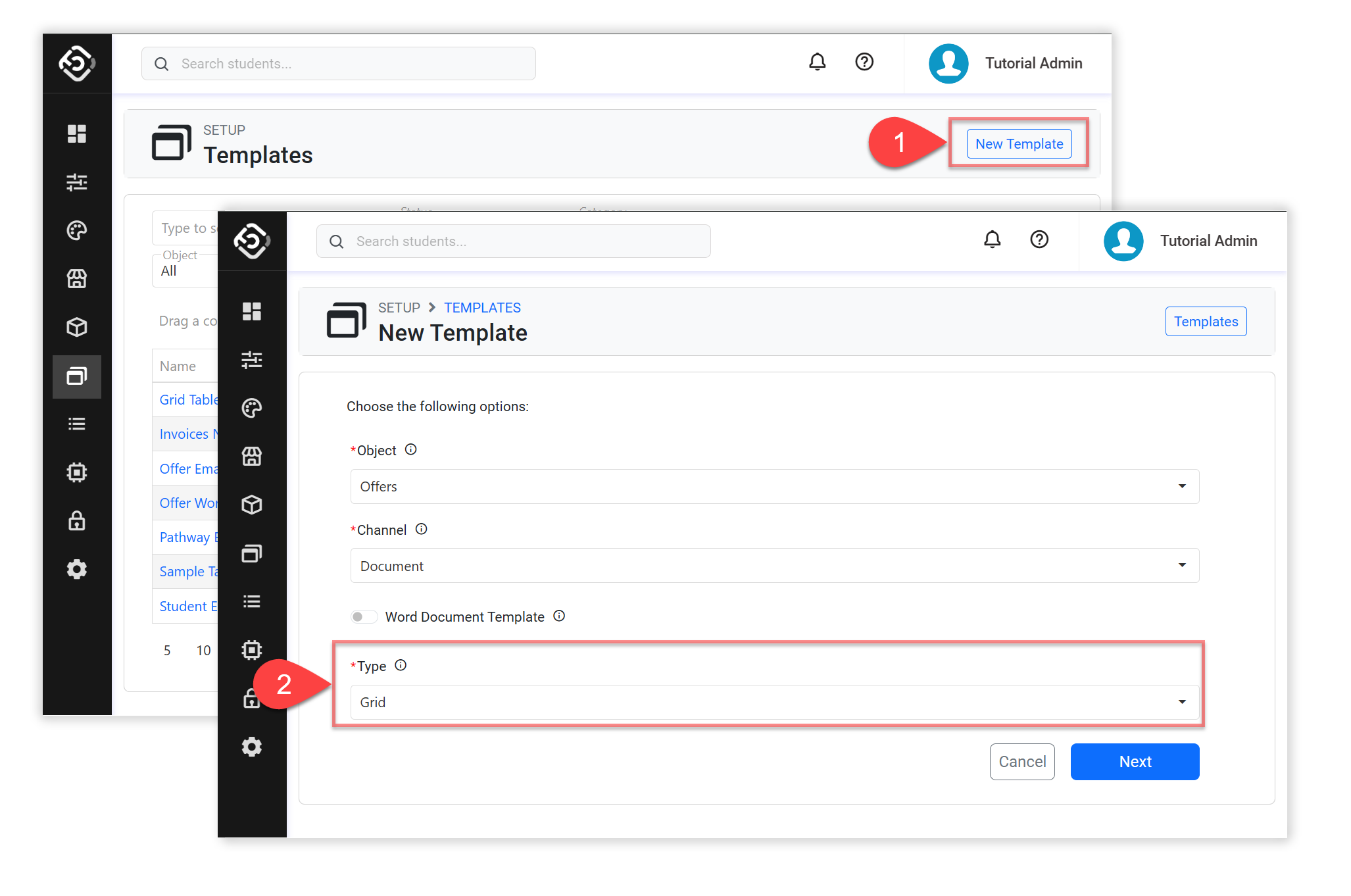Click info icon next to Type label
This screenshot has height=896, width=1351.
(401, 666)
